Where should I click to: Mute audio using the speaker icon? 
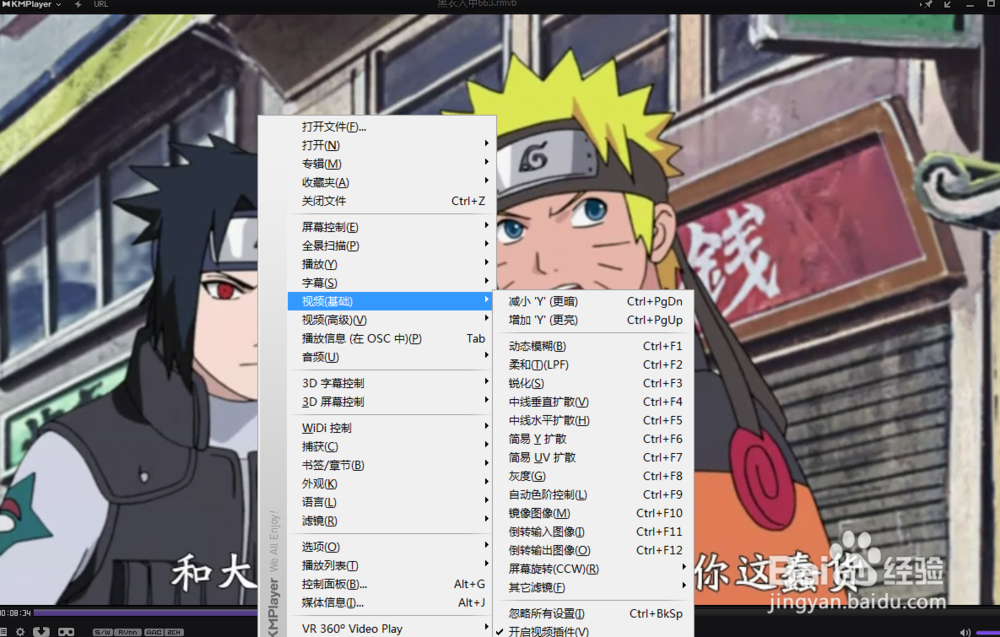click(x=964, y=632)
